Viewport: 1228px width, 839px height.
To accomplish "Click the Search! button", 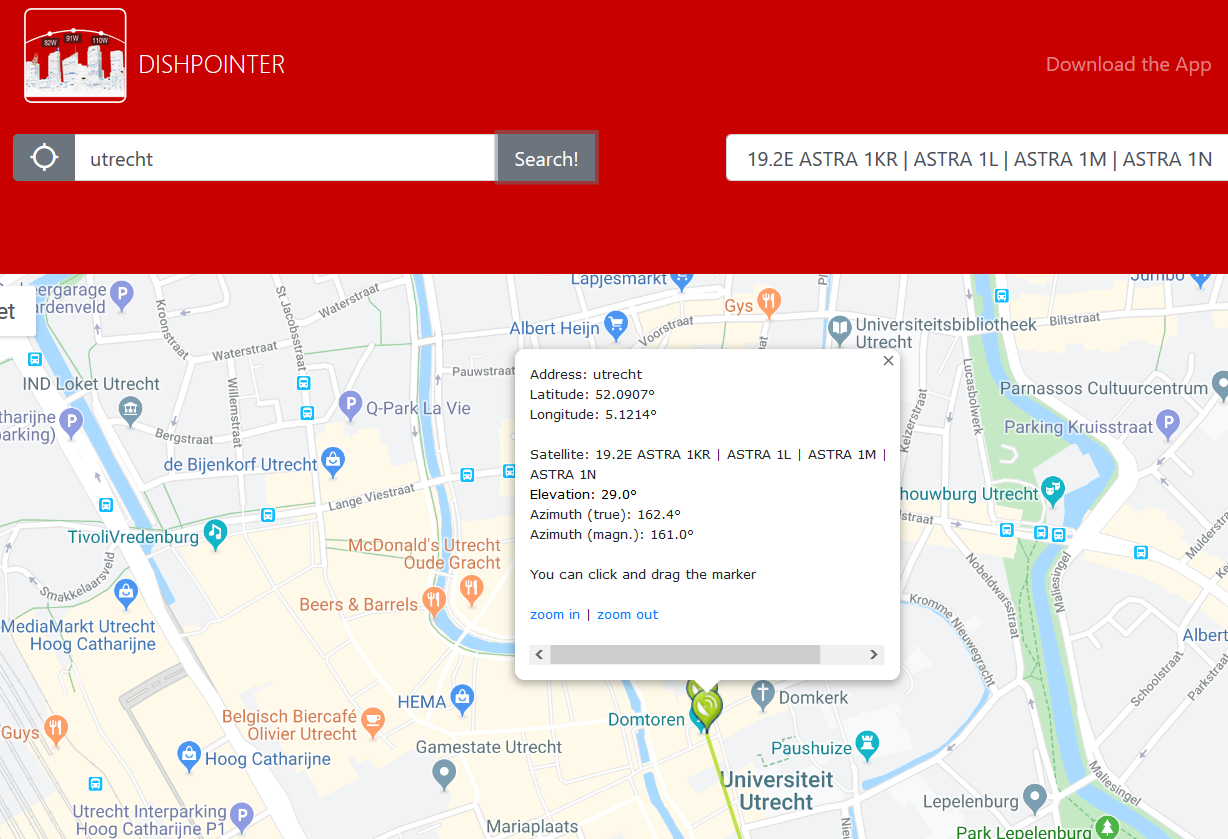I will (546, 158).
